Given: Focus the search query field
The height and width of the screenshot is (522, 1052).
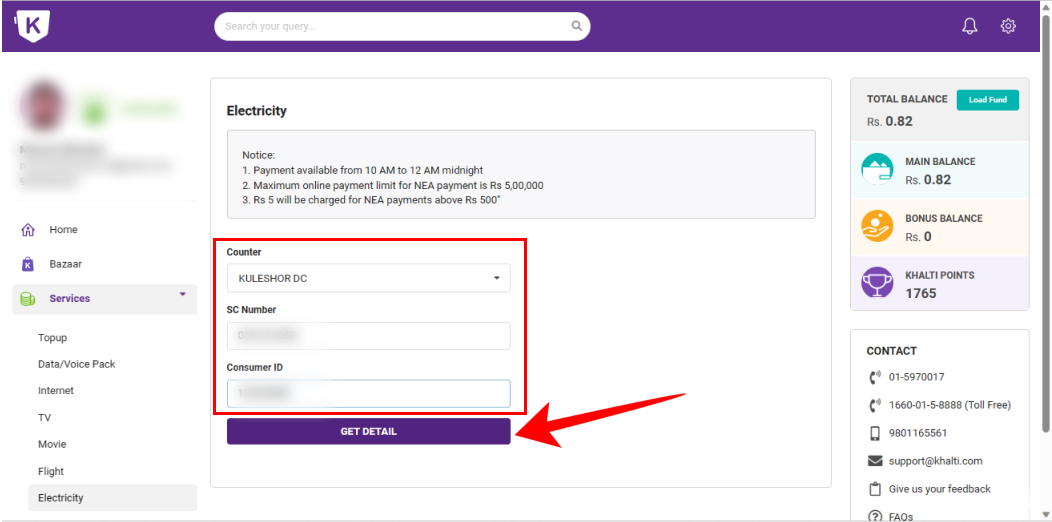Looking at the screenshot, I should click(402, 26).
